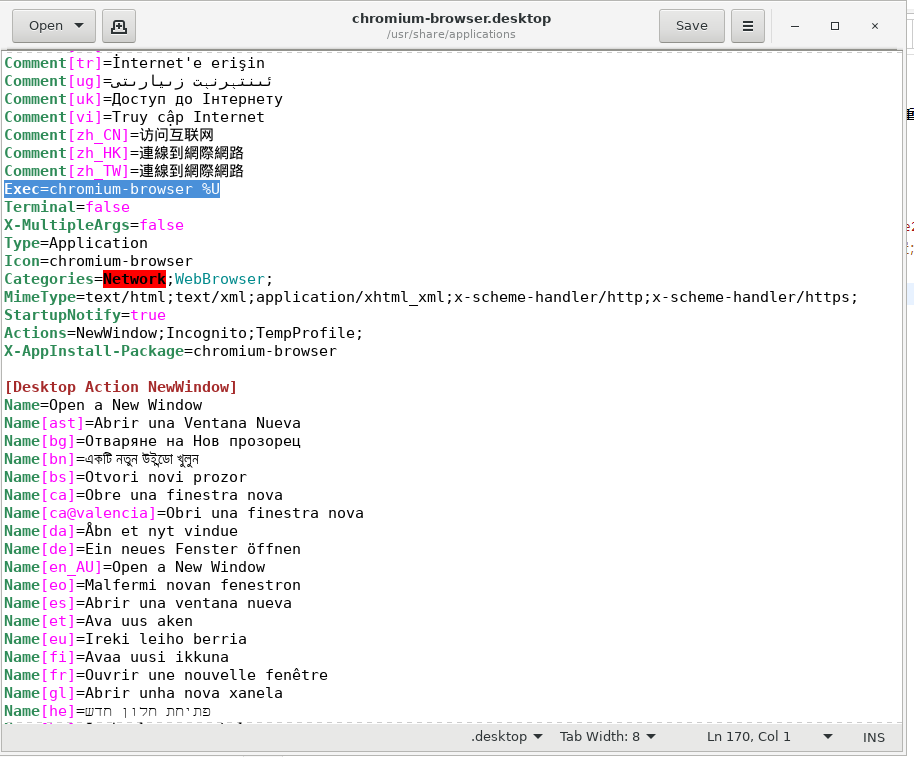Image resolution: width=914 pixels, height=757 pixels.
Task: Minimize the gedit window
Action: coord(795,26)
